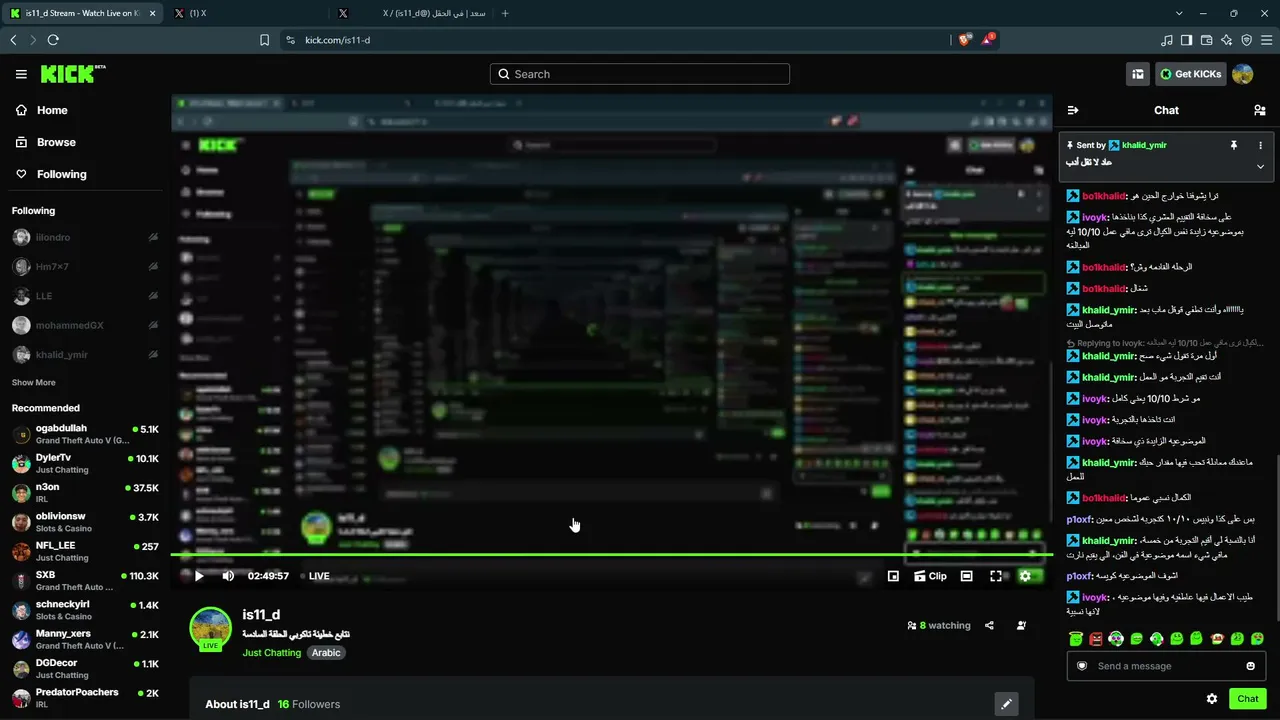
Task: Open pinned message three-dot options
Action: [1260, 145]
